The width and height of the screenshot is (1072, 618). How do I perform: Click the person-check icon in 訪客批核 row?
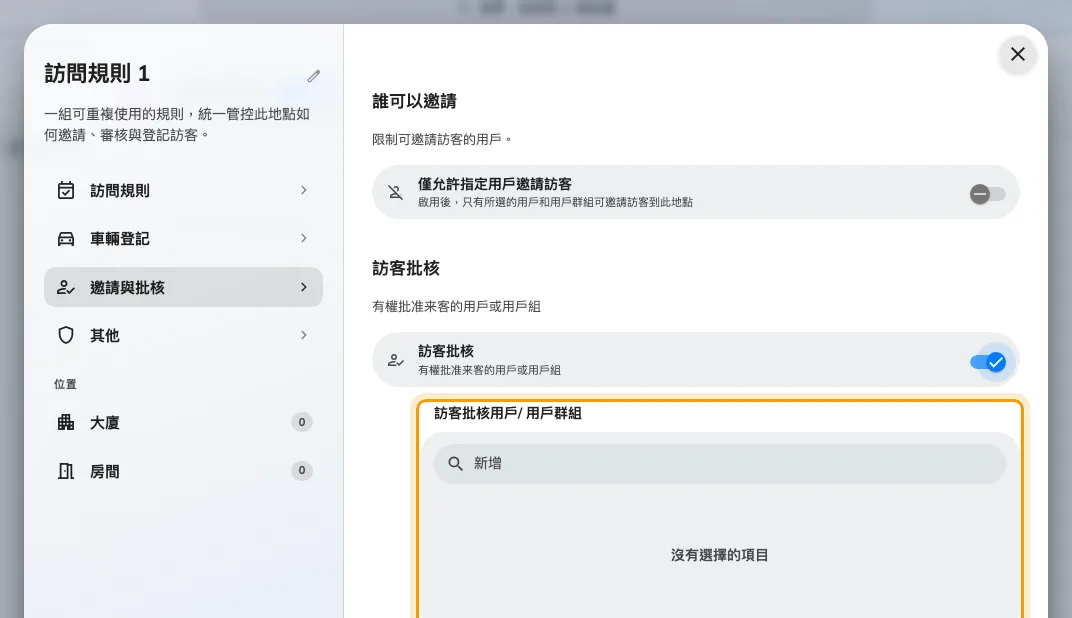pos(395,360)
